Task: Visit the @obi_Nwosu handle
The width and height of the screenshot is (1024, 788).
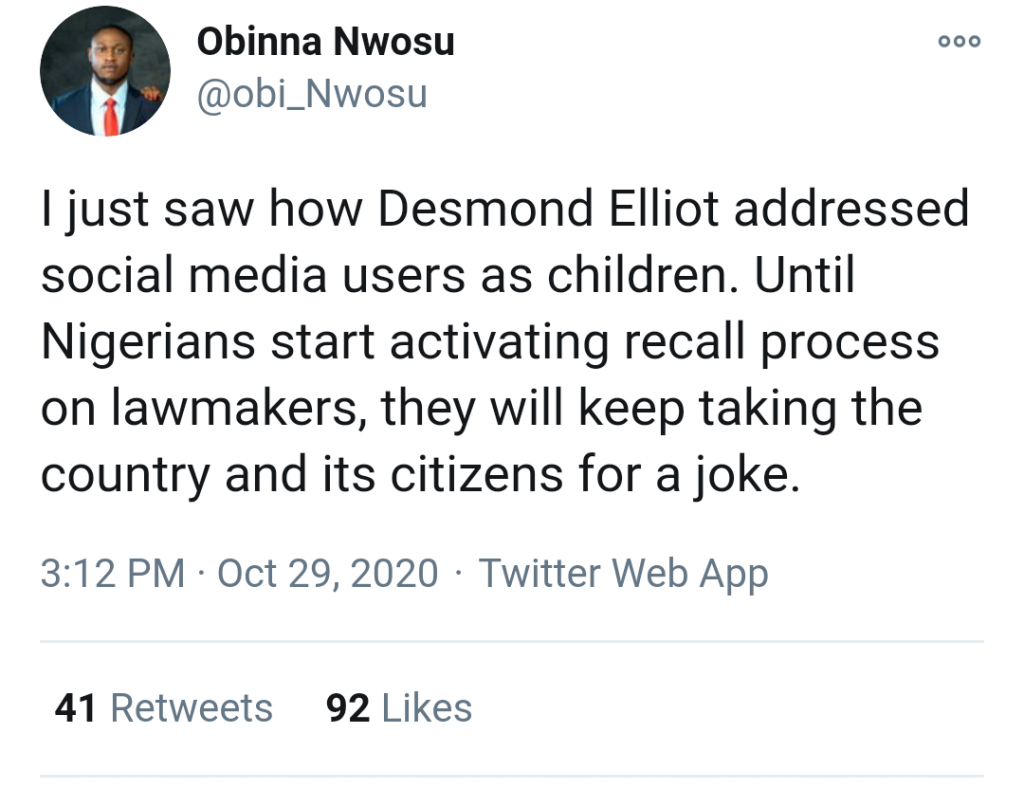Action: tap(312, 94)
